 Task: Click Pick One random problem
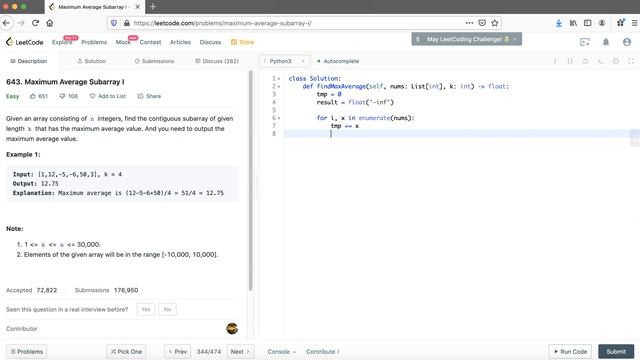(126, 351)
